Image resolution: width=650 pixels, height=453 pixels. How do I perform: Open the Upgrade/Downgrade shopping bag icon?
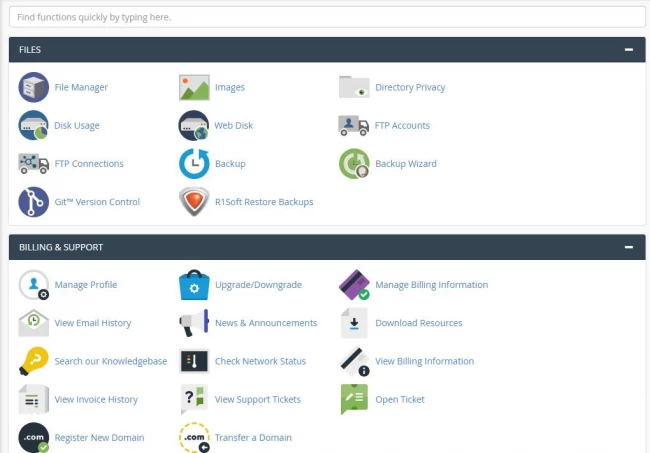pos(194,285)
